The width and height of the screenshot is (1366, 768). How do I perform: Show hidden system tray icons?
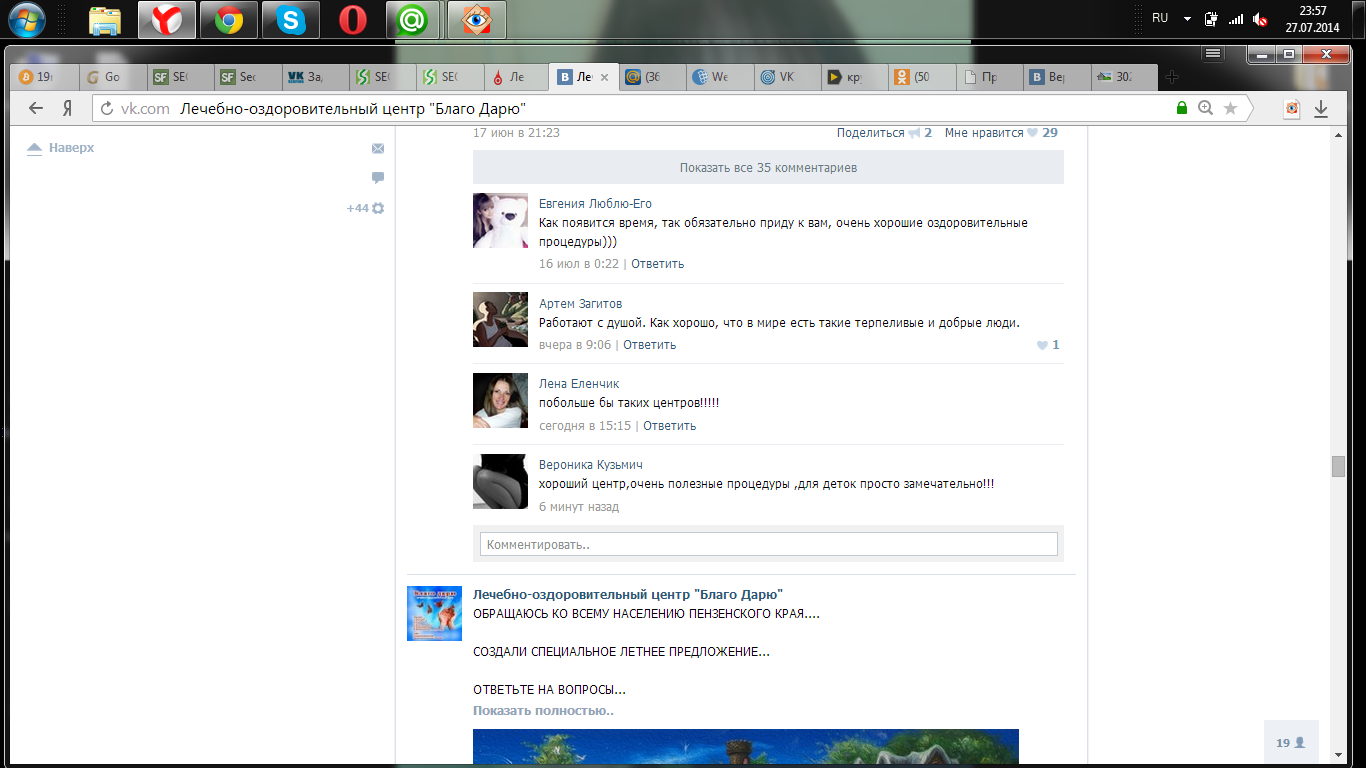click(1187, 19)
